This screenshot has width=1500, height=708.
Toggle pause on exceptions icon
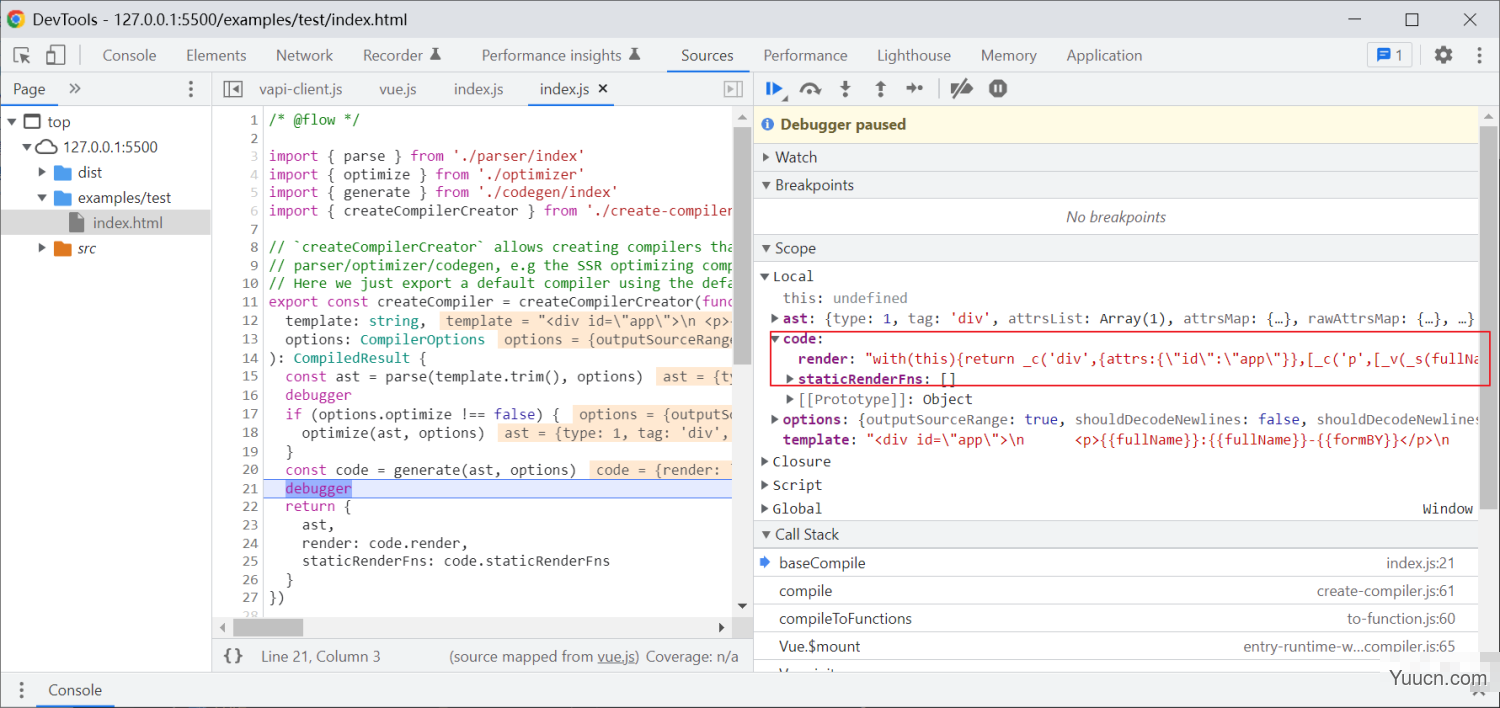tap(997, 89)
